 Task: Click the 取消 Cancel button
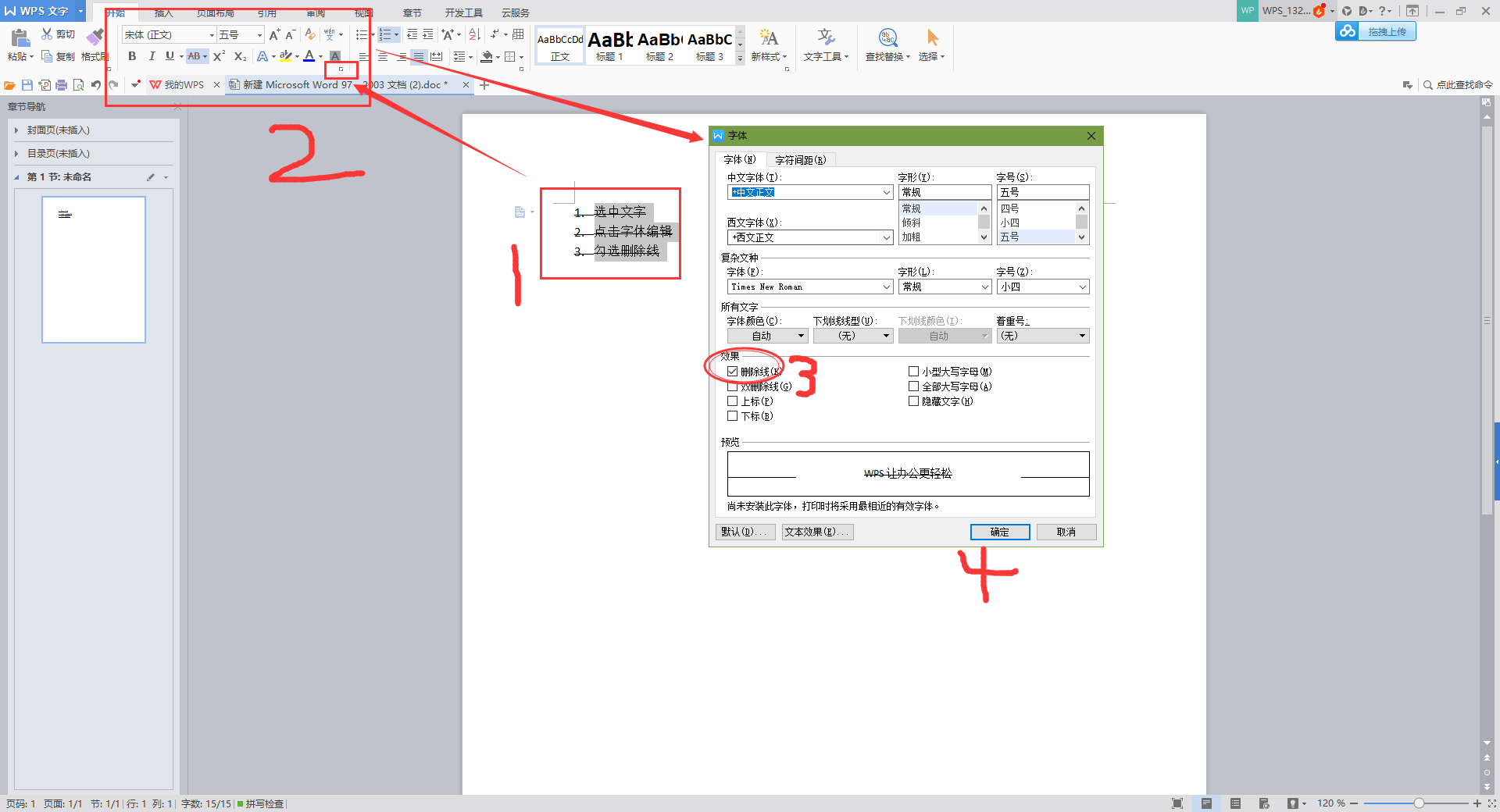1066,532
